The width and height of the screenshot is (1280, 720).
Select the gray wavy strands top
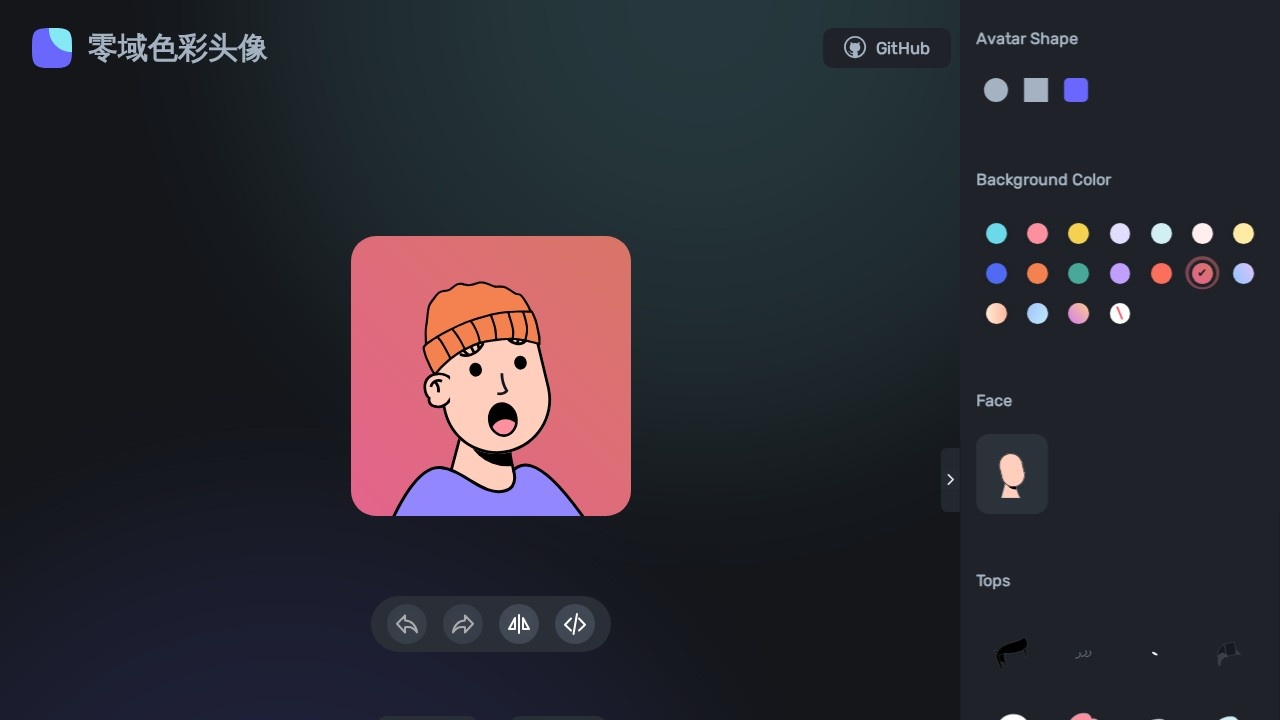[x=1083, y=653]
